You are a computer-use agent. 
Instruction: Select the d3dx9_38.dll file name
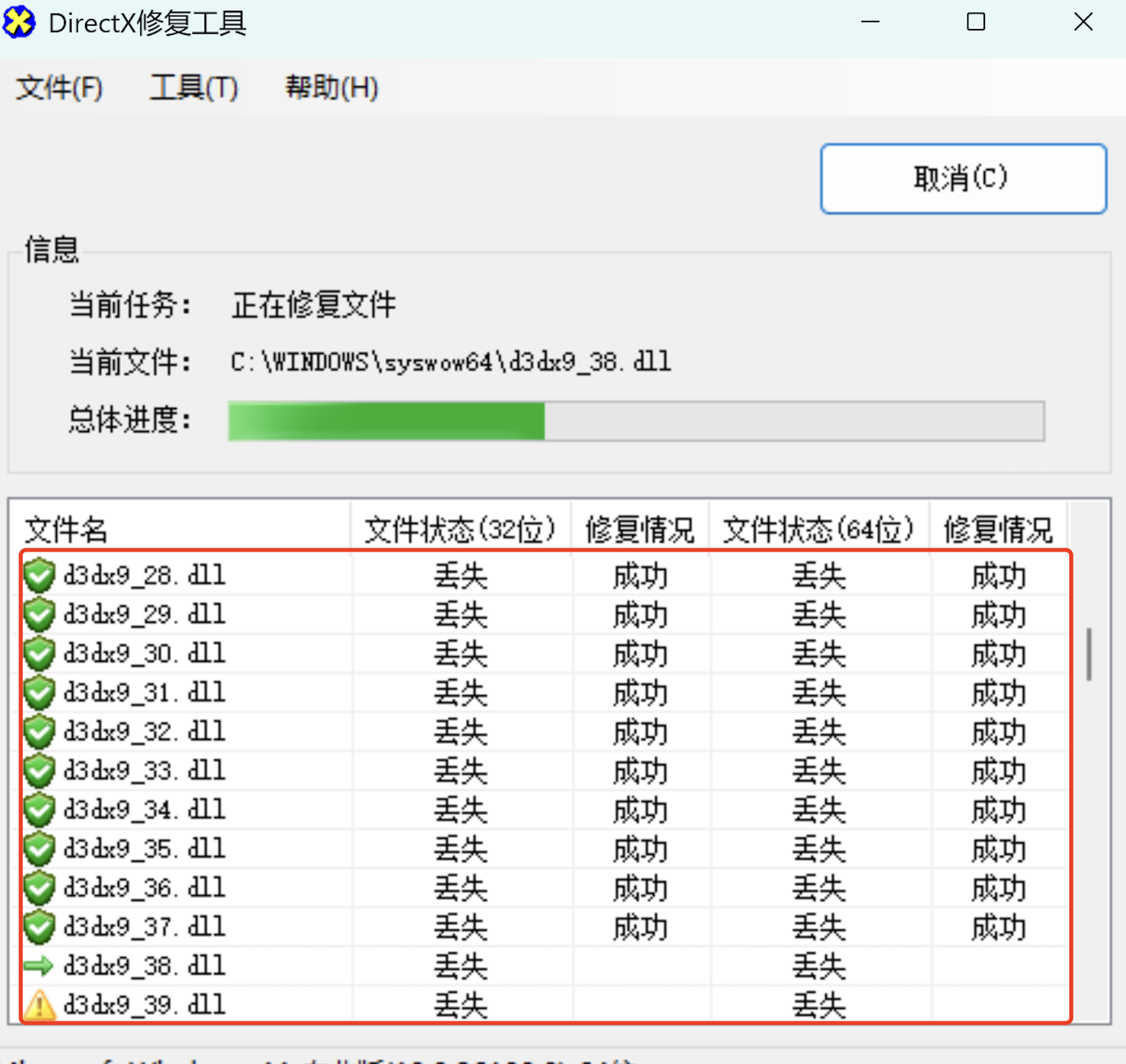pyautogui.click(x=144, y=966)
